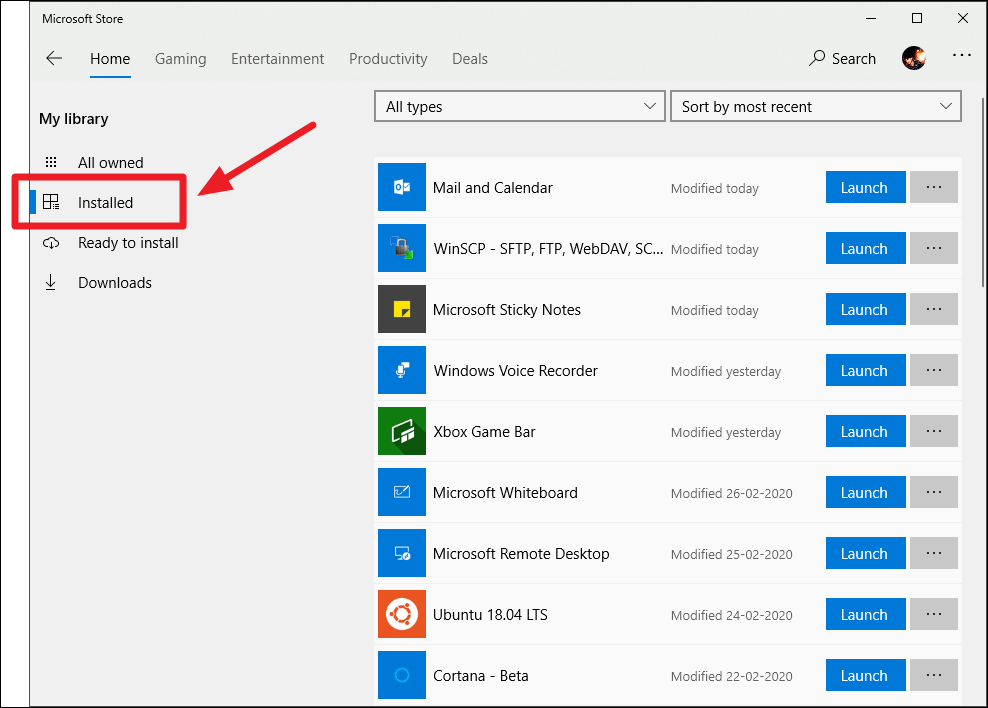988x708 pixels.
Task: Switch to the Gaming tab
Action: coord(180,59)
